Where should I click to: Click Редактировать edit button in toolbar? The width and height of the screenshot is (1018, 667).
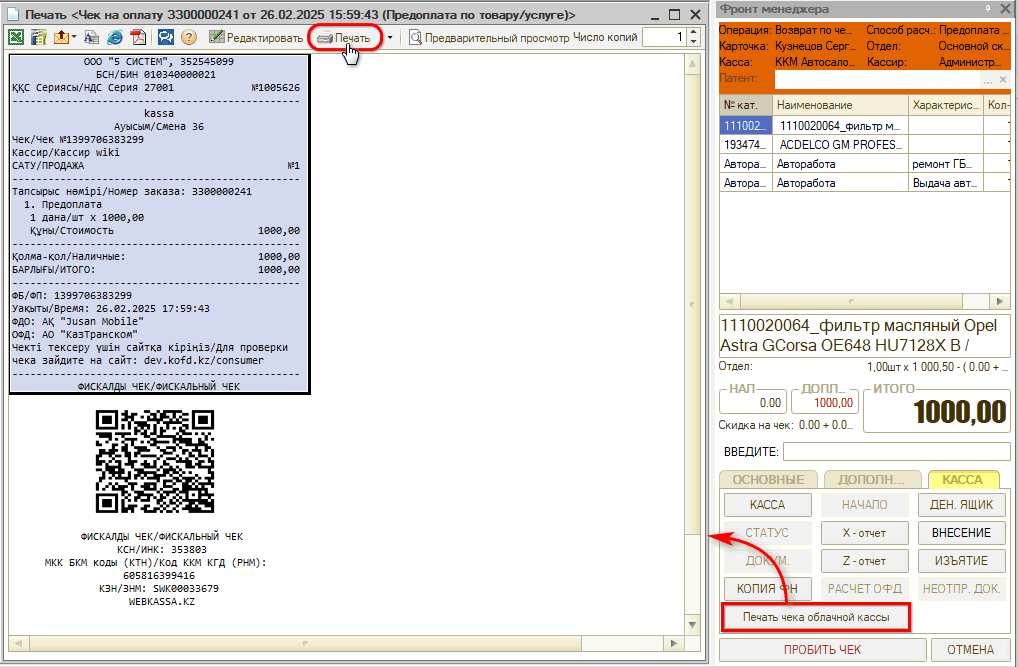pyautogui.click(x=256, y=38)
